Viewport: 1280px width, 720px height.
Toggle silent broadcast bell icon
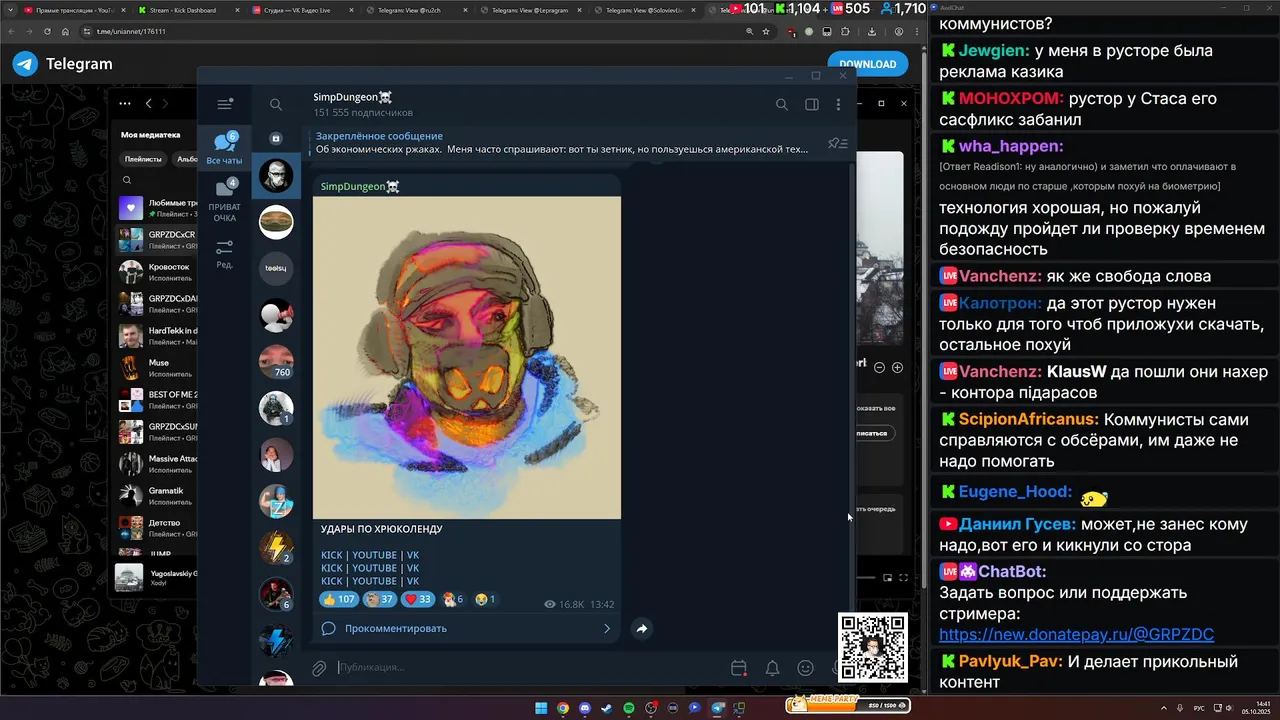[772, 668]
